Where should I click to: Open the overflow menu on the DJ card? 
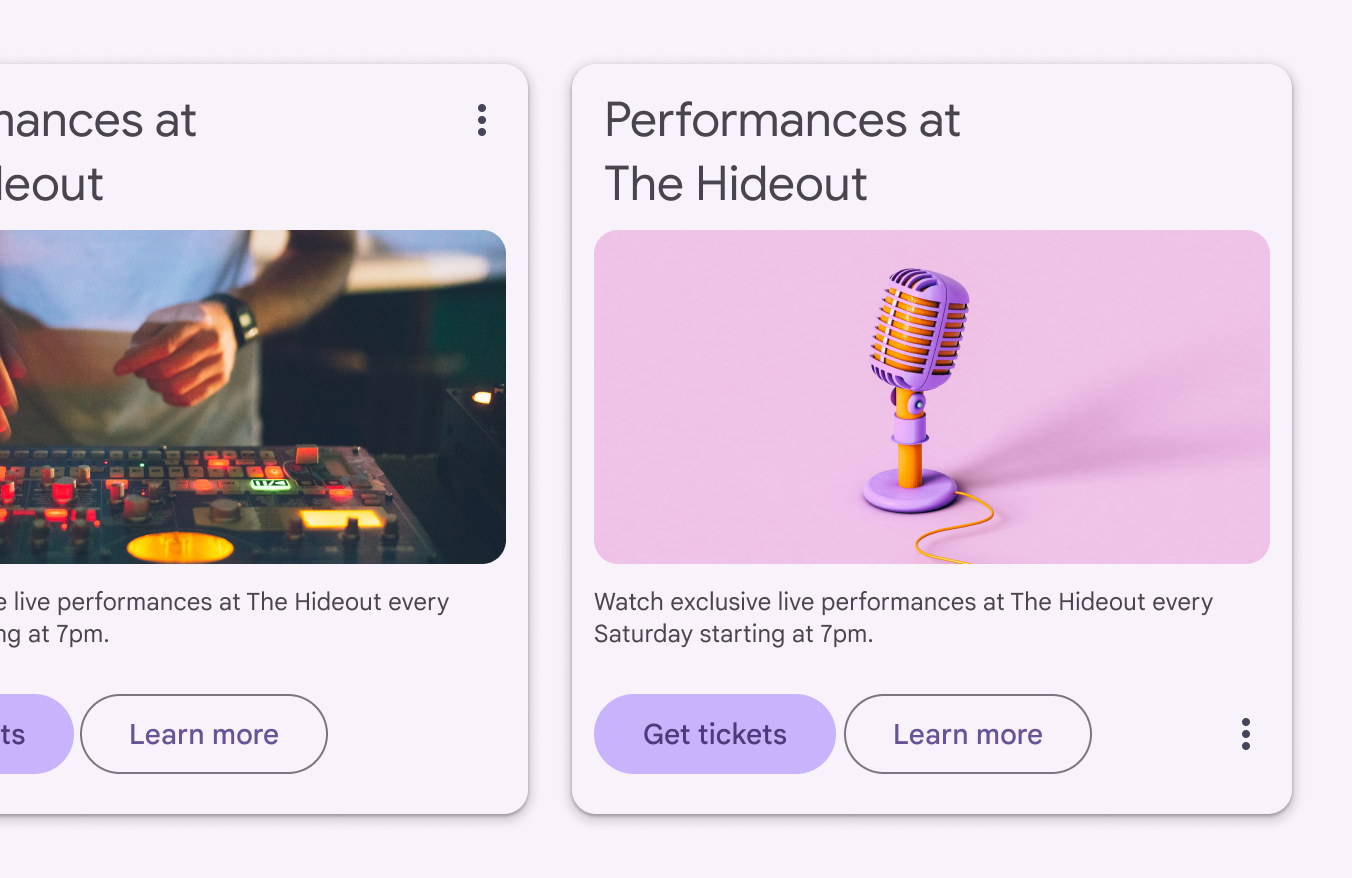tap(482, 120)
